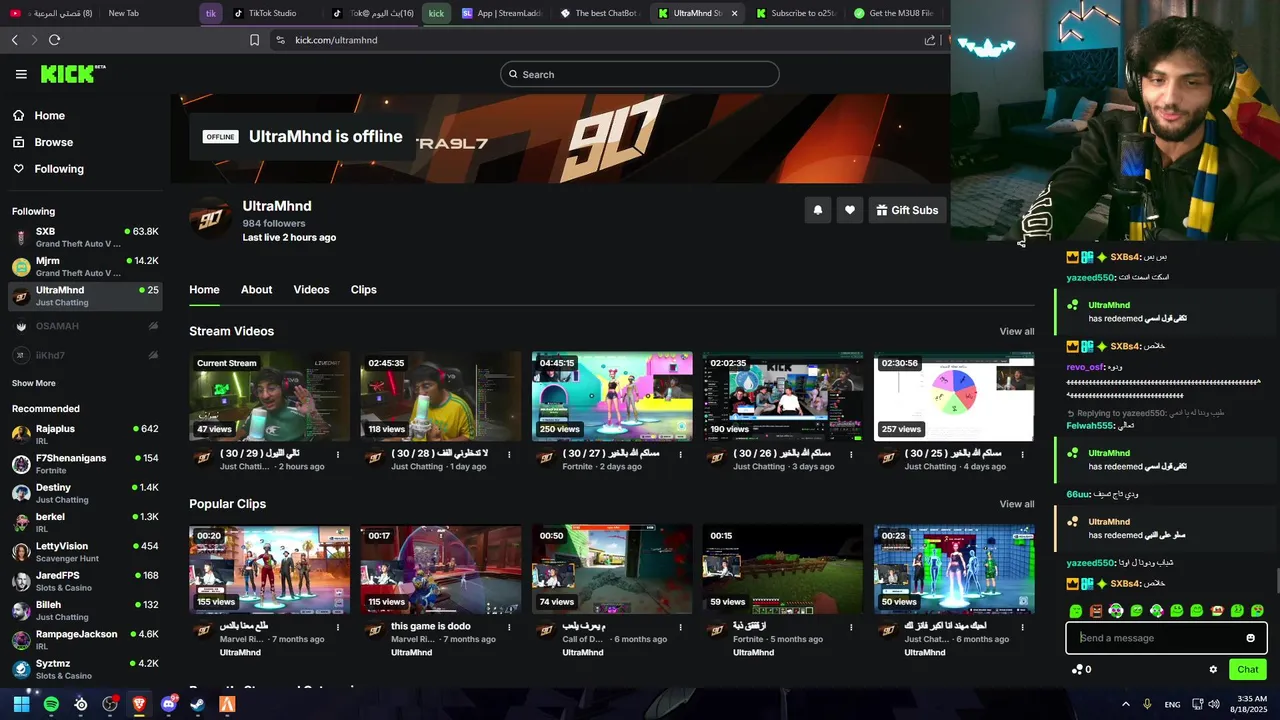
Task: Select the Home channel tab
Action: tap(204, 290)
